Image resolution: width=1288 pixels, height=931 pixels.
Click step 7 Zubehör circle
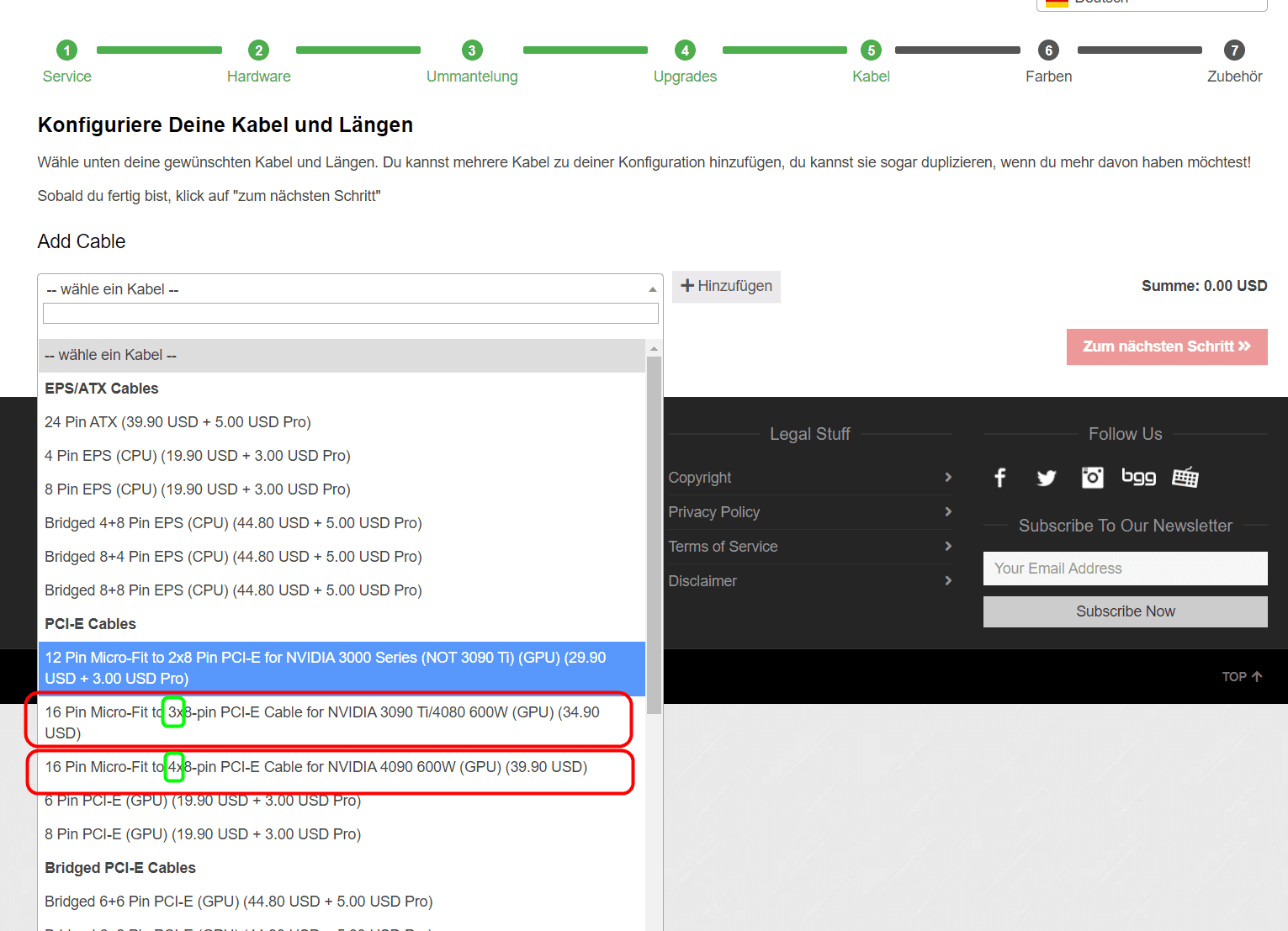pos(1234,50)
